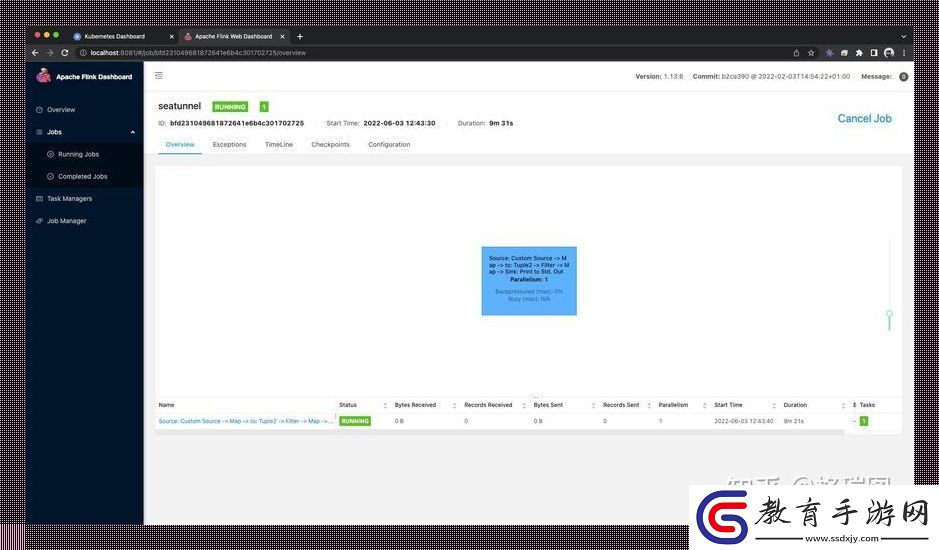Click the table row duration 9m 21s
Viewport: 939px width, 550px height.
[x=793, y=421]
